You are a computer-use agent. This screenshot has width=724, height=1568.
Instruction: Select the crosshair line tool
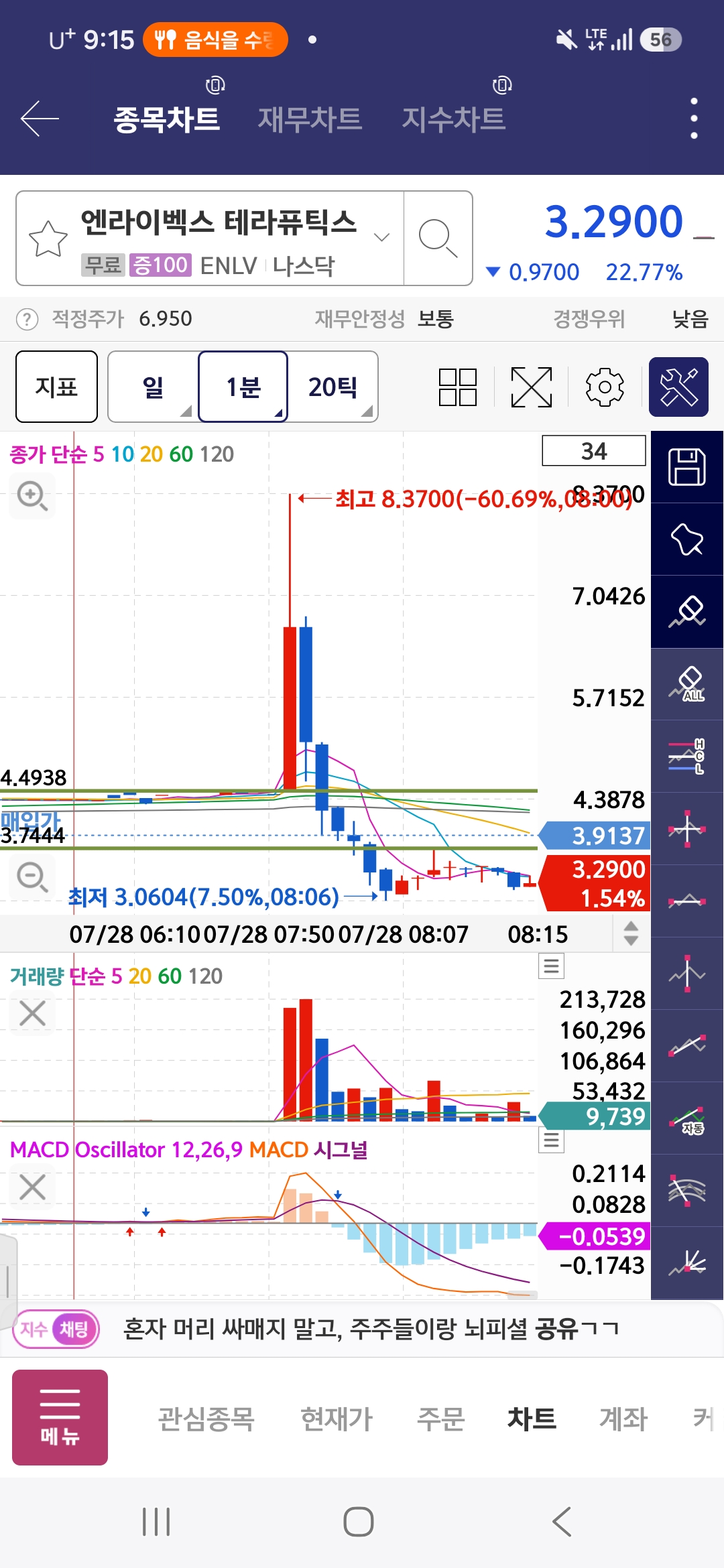click(x=687, y=829)
